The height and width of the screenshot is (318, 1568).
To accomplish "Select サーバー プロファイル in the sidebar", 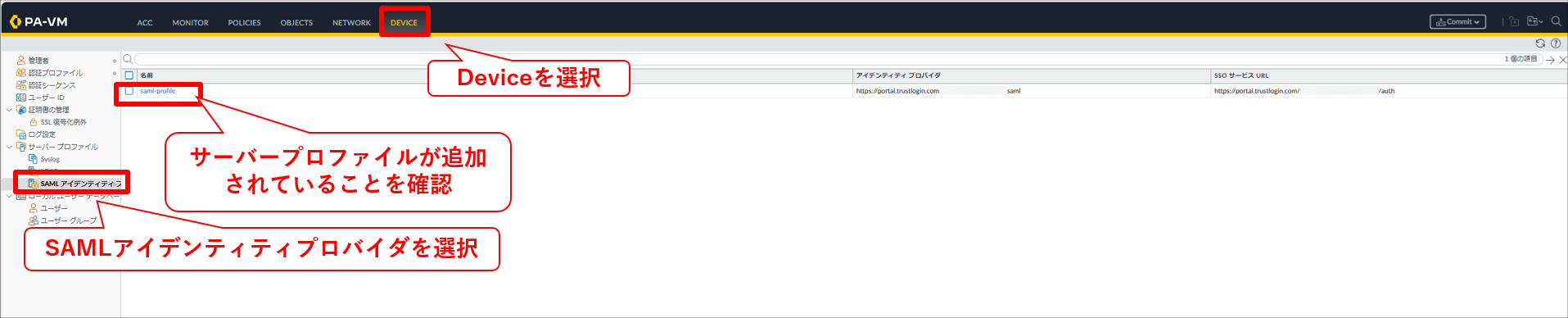I will coord(63,147).
